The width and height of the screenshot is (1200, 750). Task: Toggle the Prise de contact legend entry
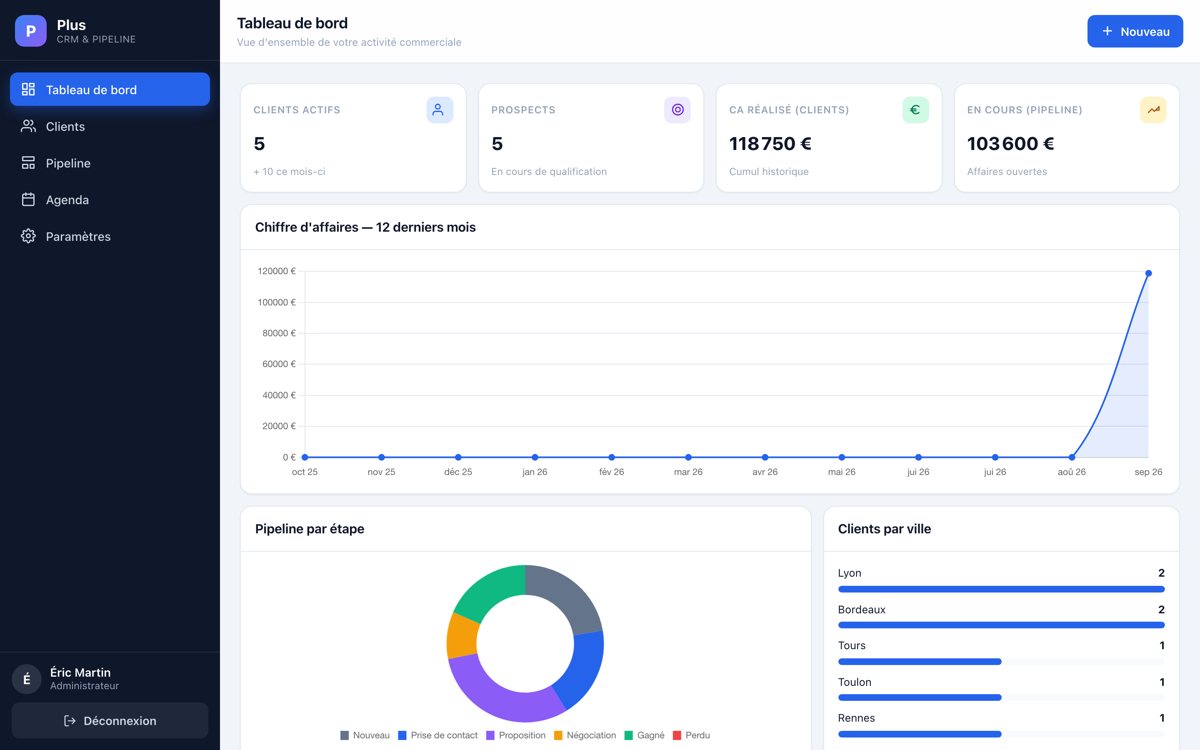click(x=438, y=735)
